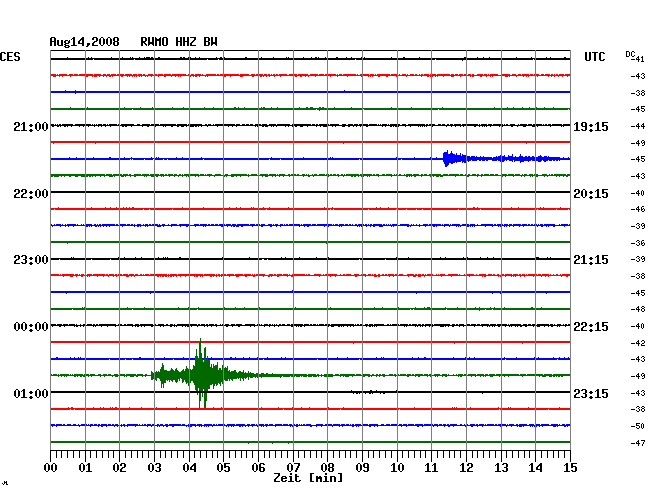This screenshot has width=650, height=494.
Task: Click the DC value -47
Action: coord(638,443)
